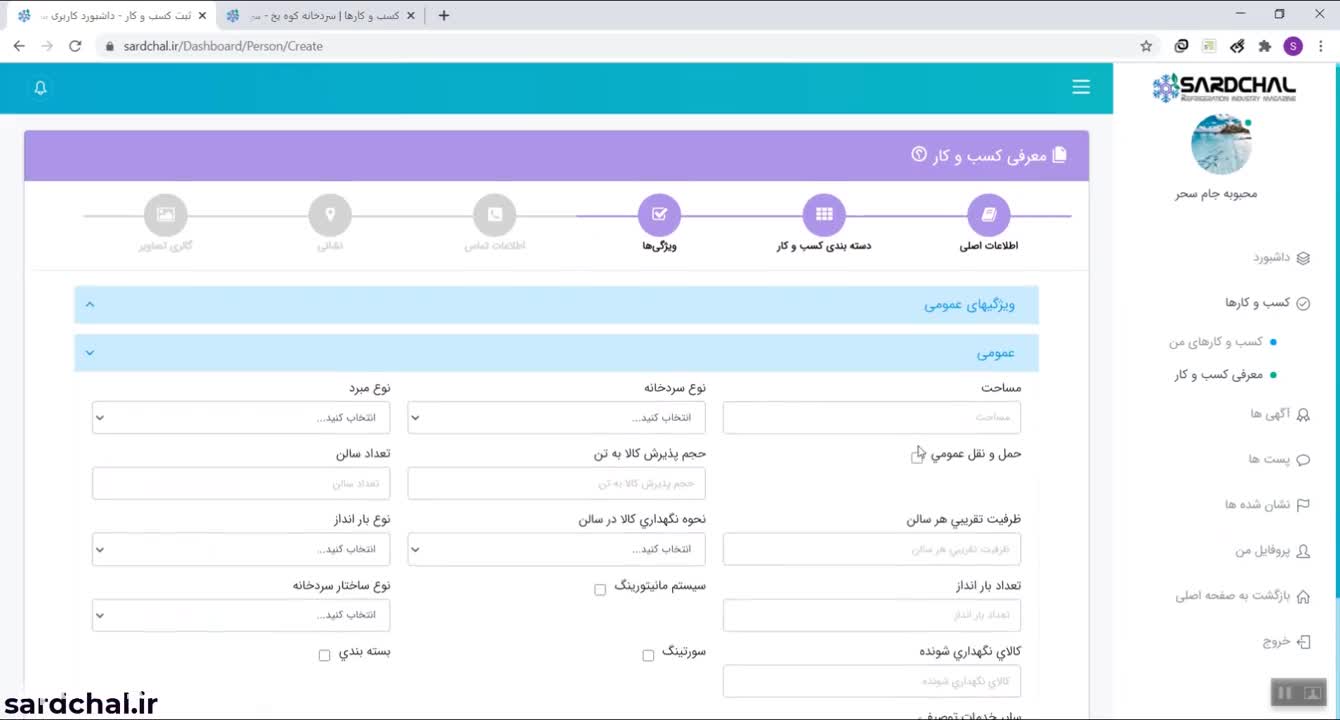The width and height of the screenshot is (1340, 720).
Task: Enable the سیستم مانیتورینگ checkbox
Action: tap(600, 589)
